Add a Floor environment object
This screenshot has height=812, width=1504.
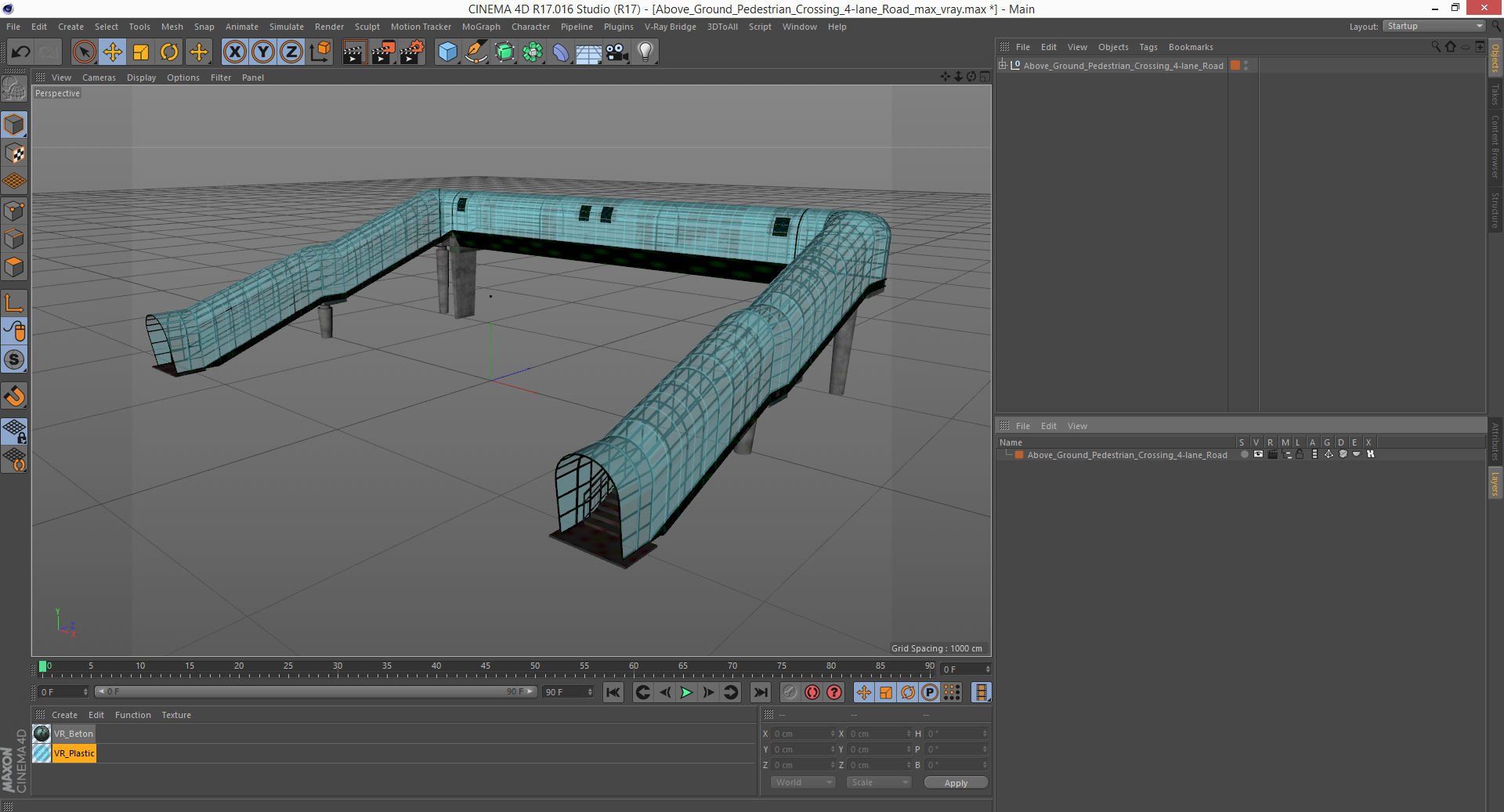[588, 52]
